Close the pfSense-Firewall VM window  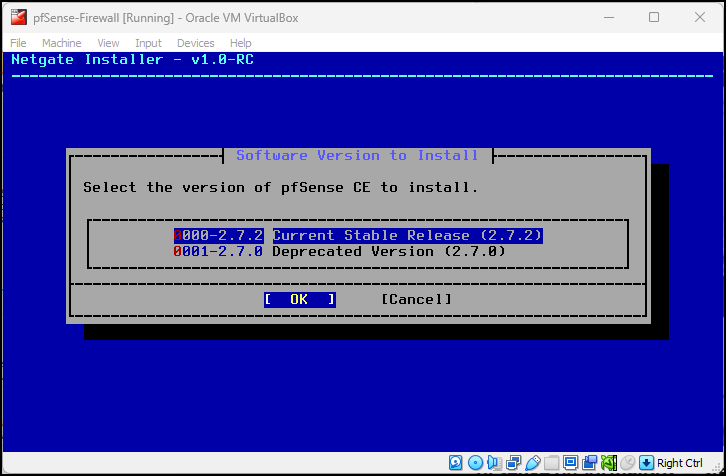click(x=700, y=18)
